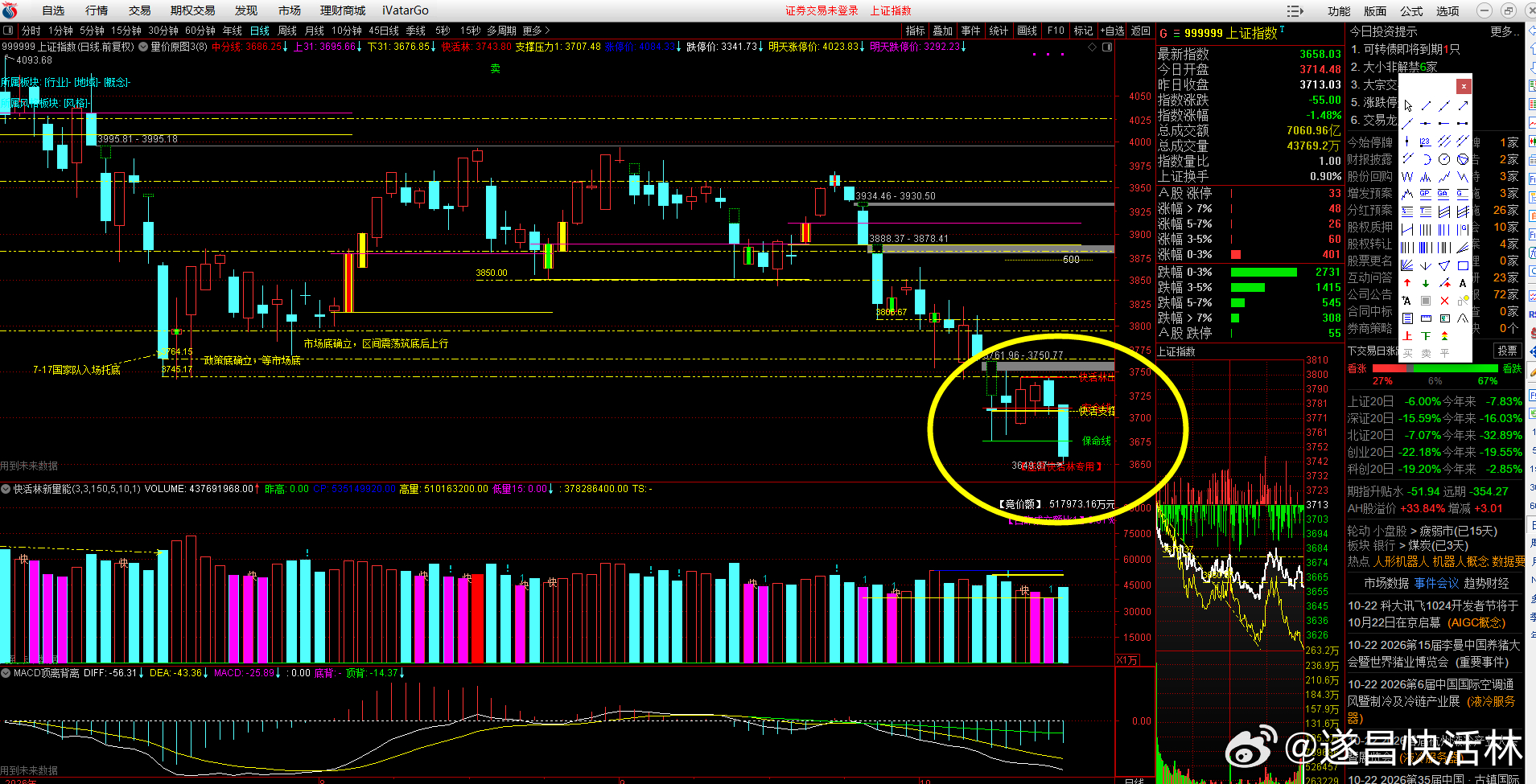Click the X1万 volume scale label
Image resolution: width=1536 pixels, height=784 pixels.
coord(1127,660)
